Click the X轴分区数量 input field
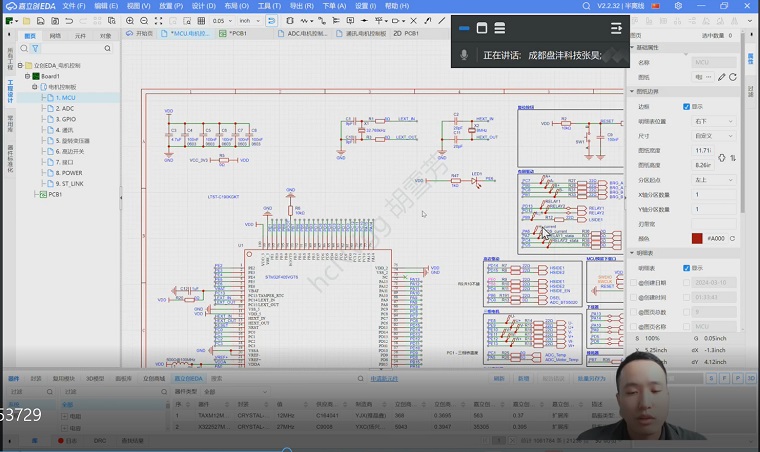 (713, 194)
